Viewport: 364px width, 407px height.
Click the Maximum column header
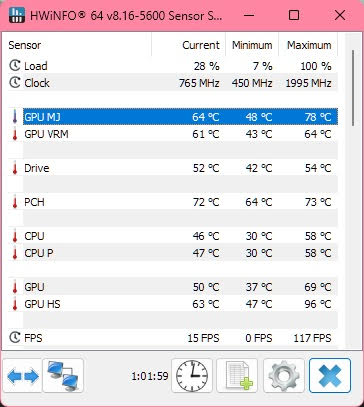tap(308, 45)
